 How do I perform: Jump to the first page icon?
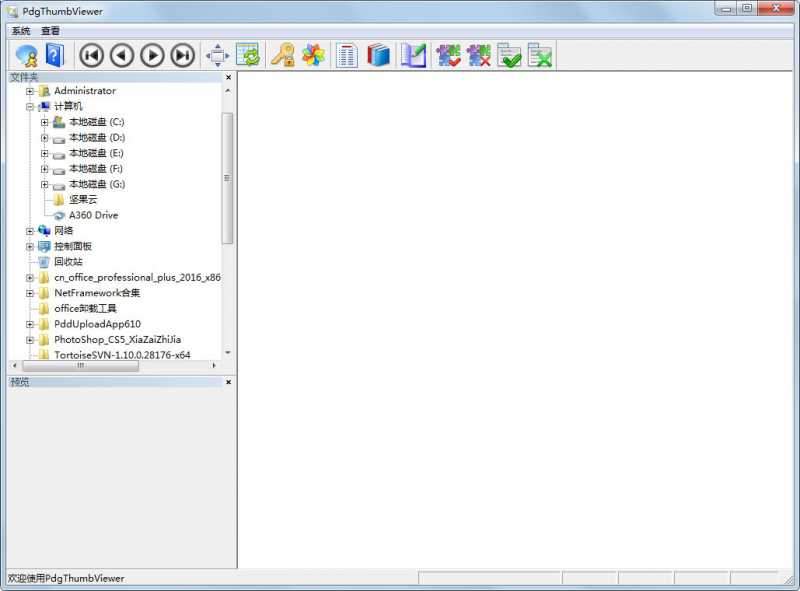point(94,57)
